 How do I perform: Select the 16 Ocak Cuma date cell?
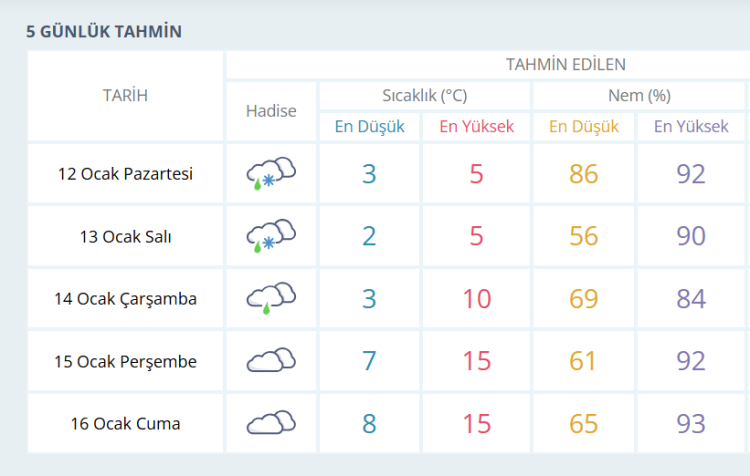click(125, 423)
